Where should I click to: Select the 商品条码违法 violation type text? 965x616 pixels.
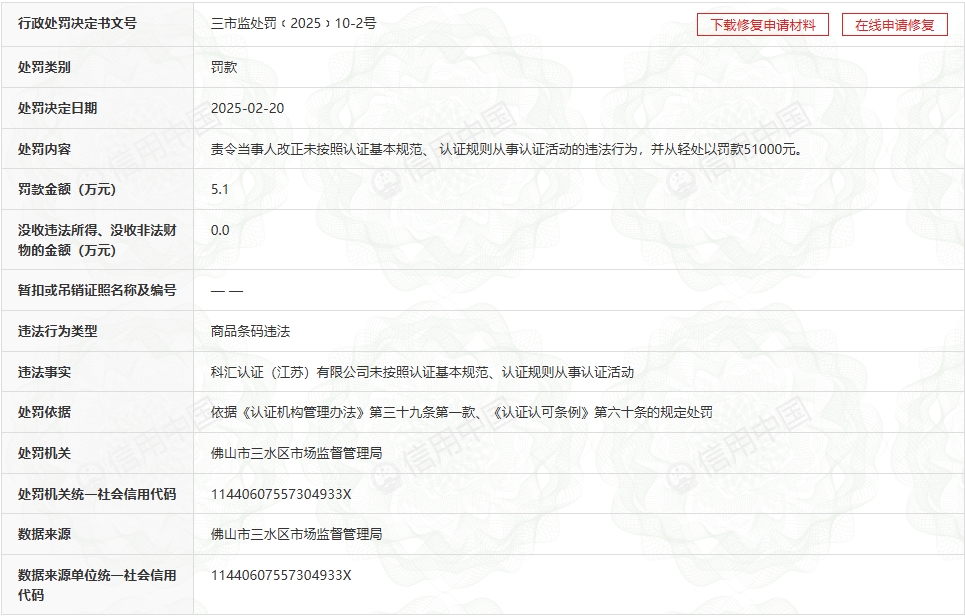(x=250, y=331)
